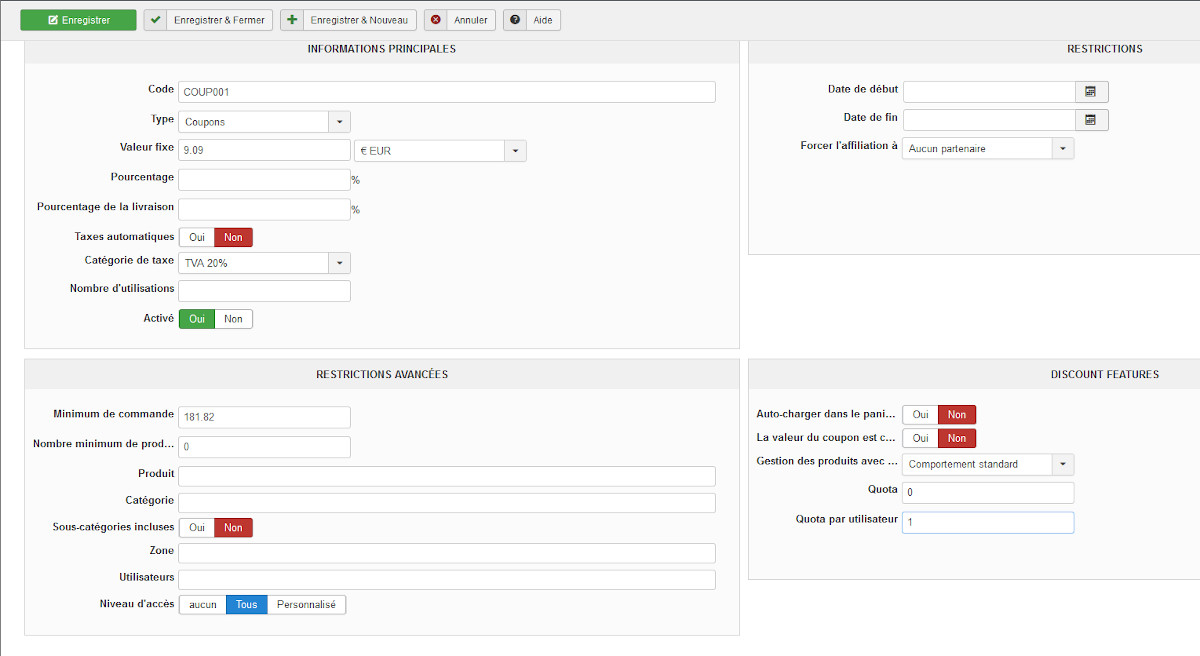The width and height of the screenshot is (1200, 656).
Task: Click the Enregistrer & Nouveau plus icon
Action: coord(293,20)
